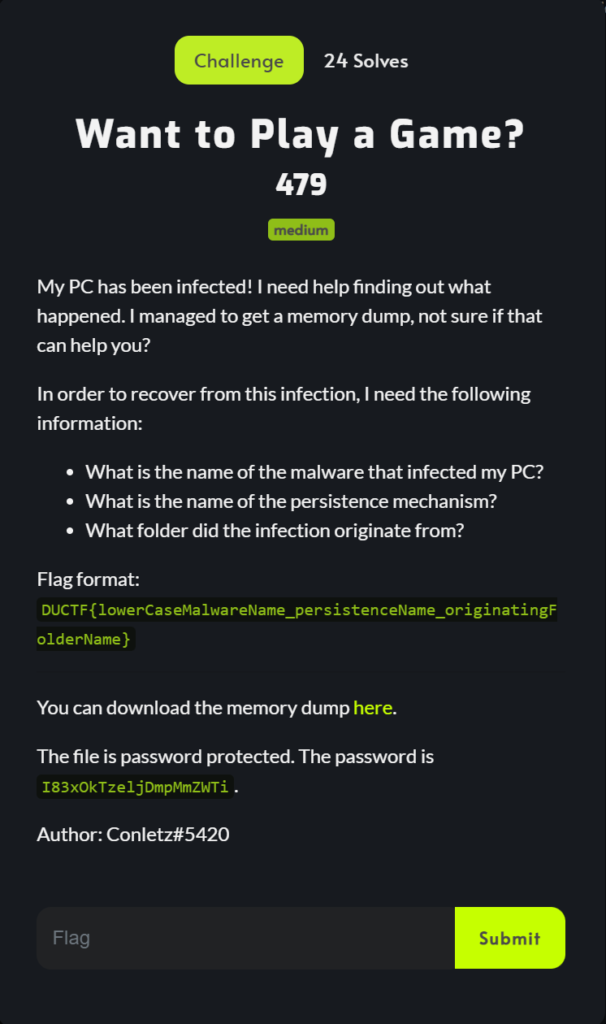The image size is (606, 1024).
Task: Focus the Flag input field
Action: [245, 938]
